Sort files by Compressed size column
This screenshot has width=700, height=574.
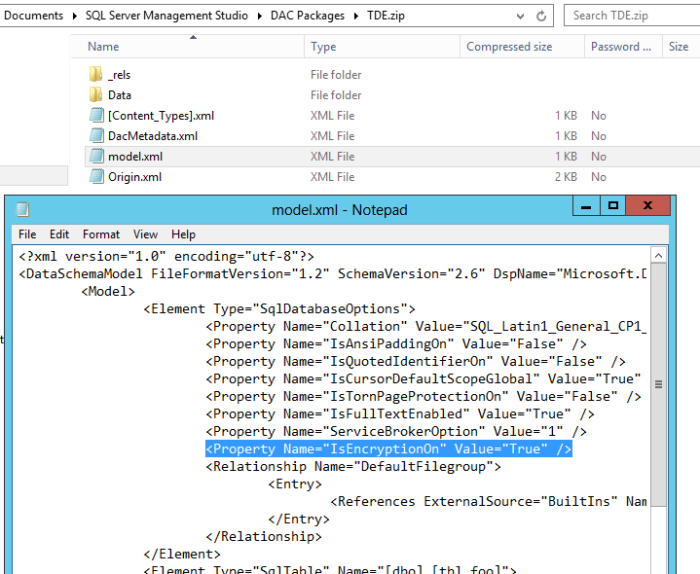click(x=508, y=47)
